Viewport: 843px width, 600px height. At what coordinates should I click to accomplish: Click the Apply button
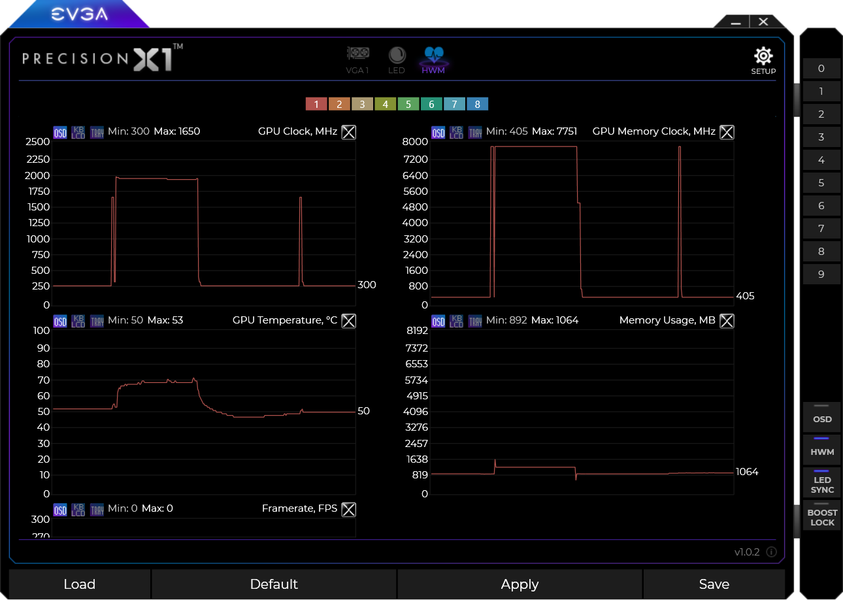click(x=519, y=584)
